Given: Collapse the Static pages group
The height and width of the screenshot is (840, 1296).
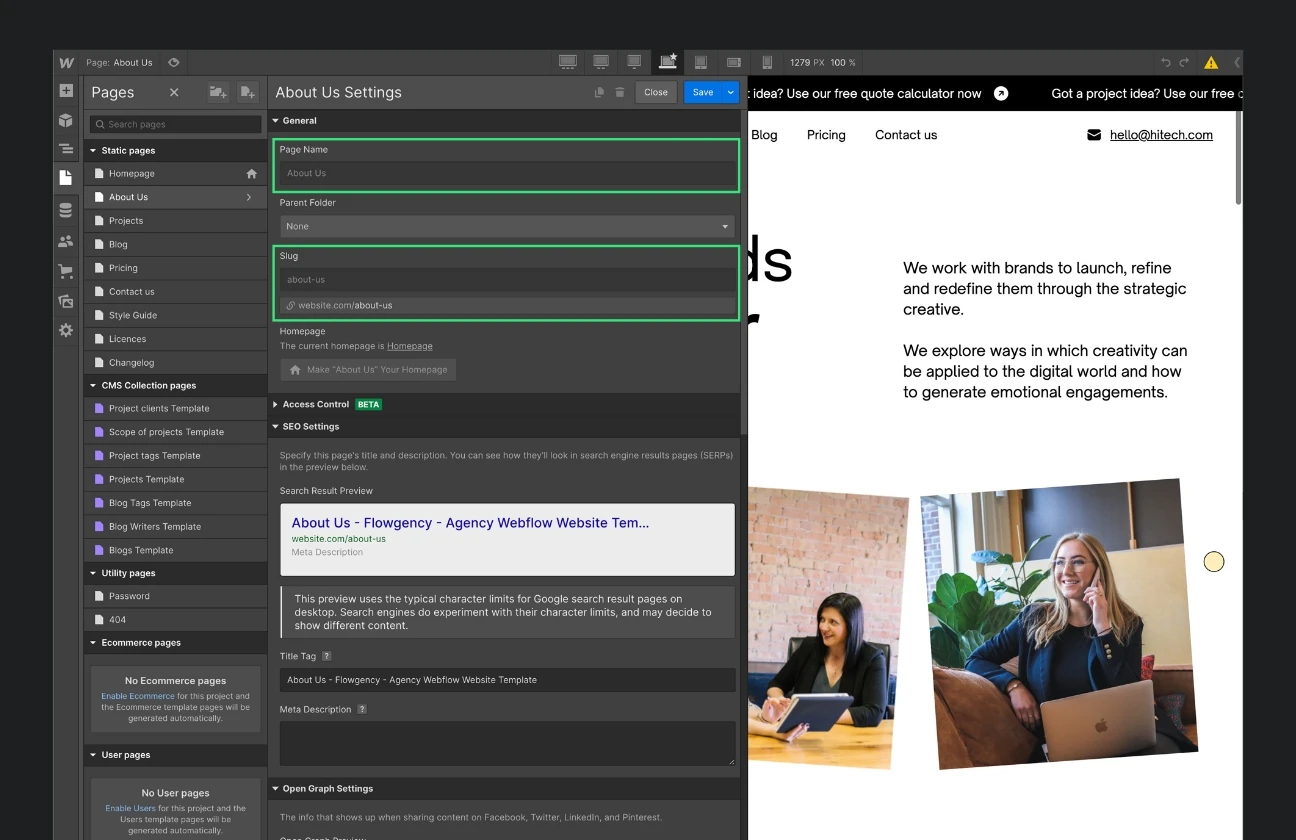Looking at the screenshot, I should (93, 150).
